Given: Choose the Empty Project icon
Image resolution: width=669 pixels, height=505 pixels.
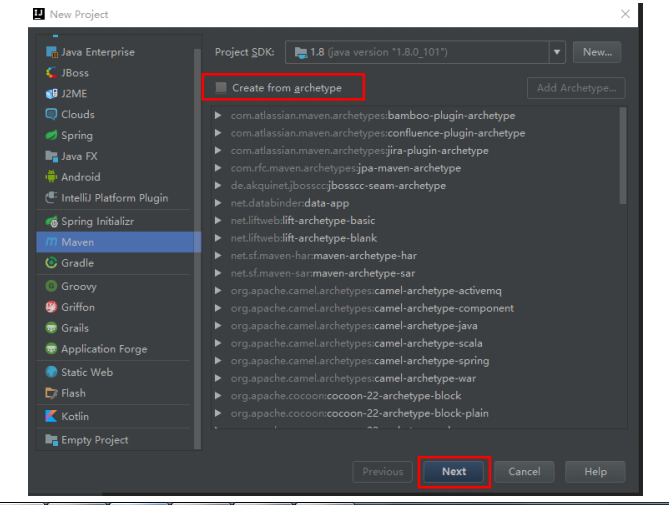Looking at the screenshot, I should (x=51, y=439).
